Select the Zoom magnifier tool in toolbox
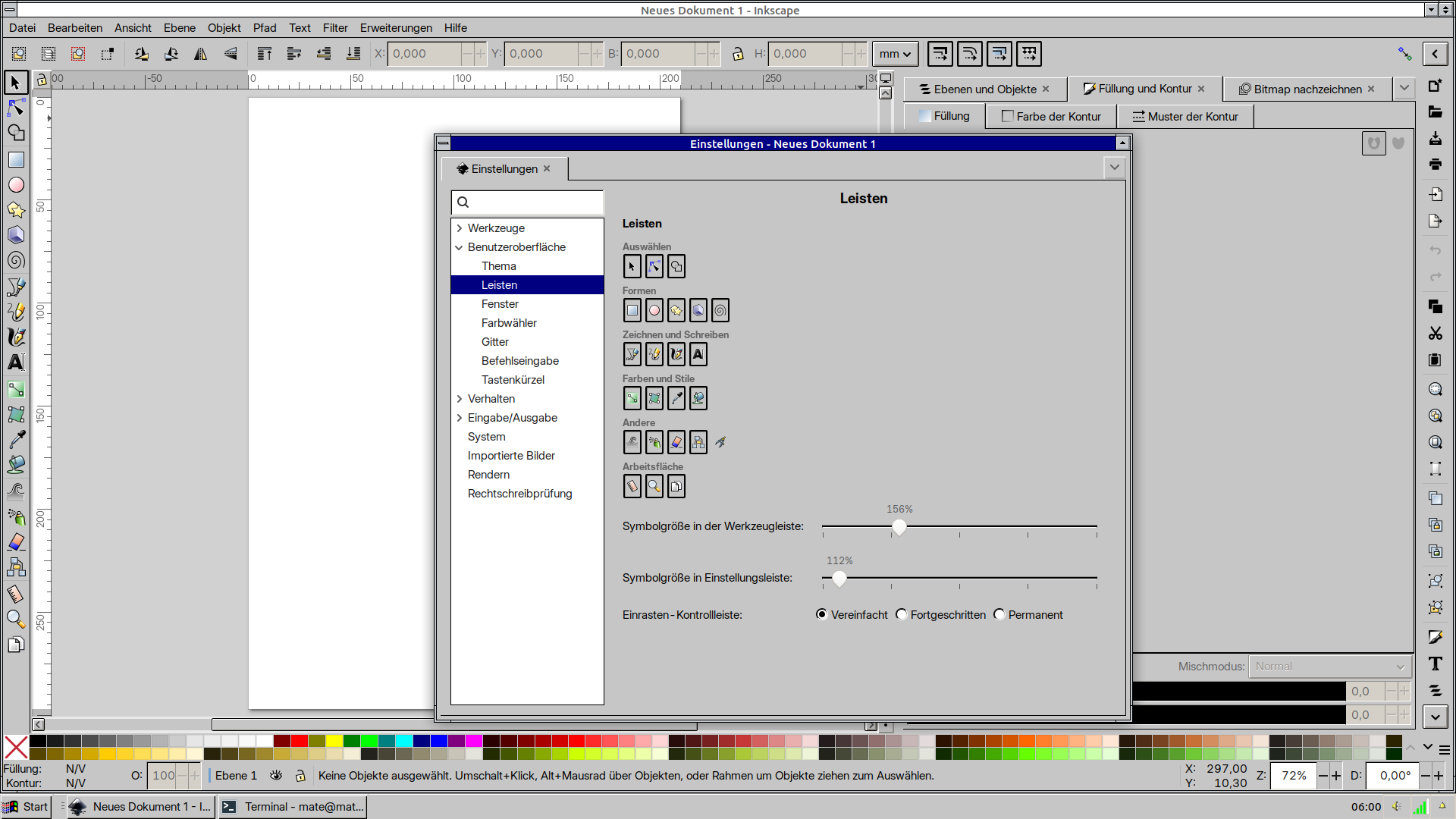The height and width of the screenshot is (819, 1456). (x=15, y=619)
